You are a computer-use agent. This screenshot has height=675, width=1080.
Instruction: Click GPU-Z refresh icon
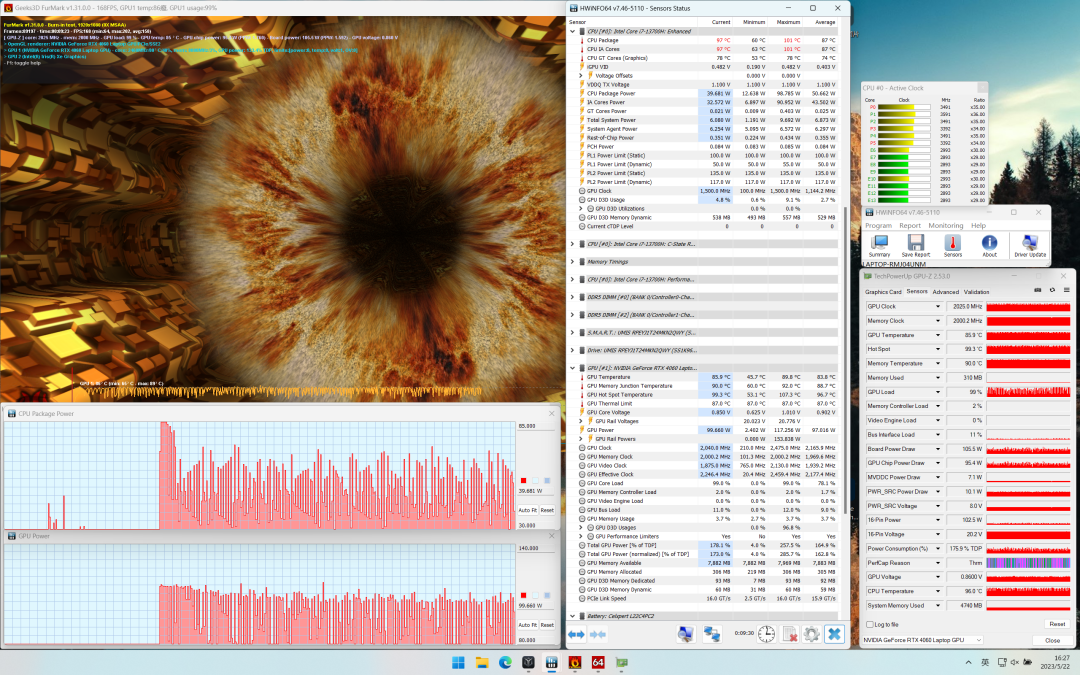(1051, 290)
